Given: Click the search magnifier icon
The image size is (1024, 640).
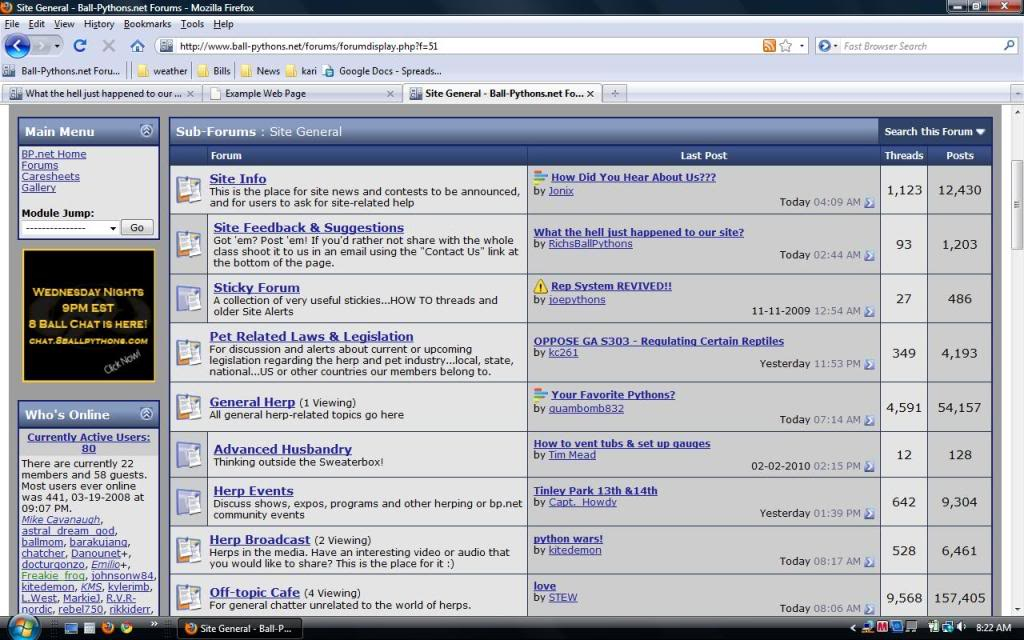Looking at the screenshot, I should click(1009, 46).
